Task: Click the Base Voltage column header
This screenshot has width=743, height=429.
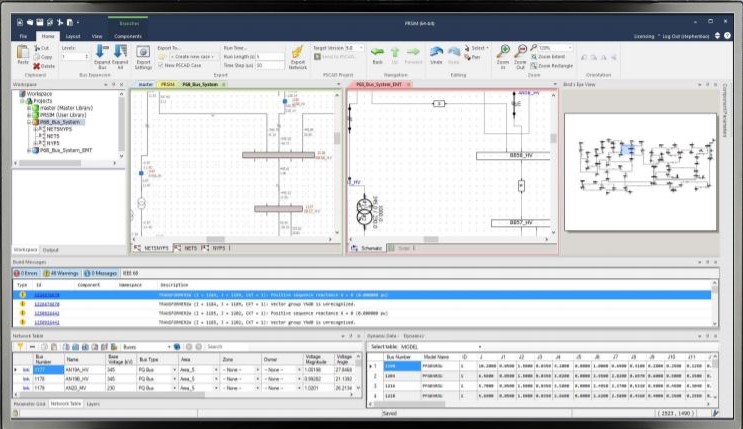Action: pyautogui.click(x=120, y=359)
